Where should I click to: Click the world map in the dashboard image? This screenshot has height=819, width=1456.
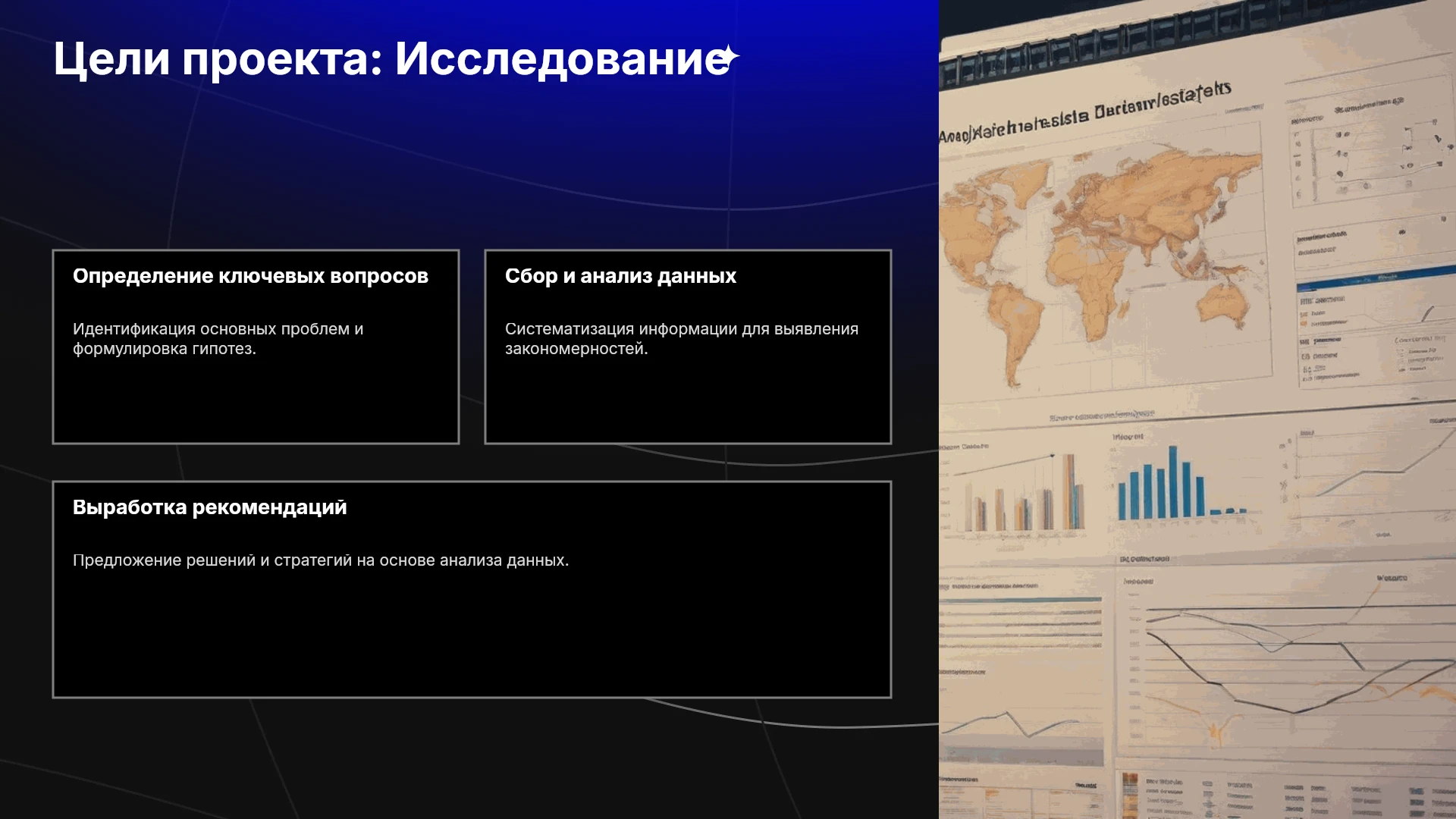1100,258
